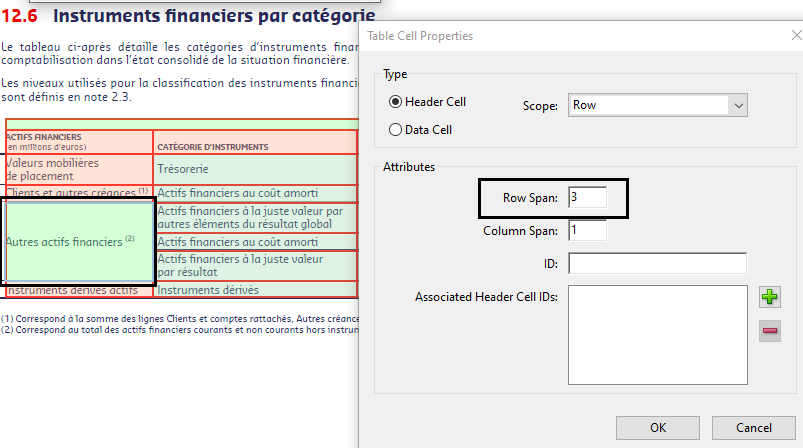The height and width of the screenshot is (448, 803).
Task: Click the red minus remove header ID icon
Action: click(x=769, y=331)
